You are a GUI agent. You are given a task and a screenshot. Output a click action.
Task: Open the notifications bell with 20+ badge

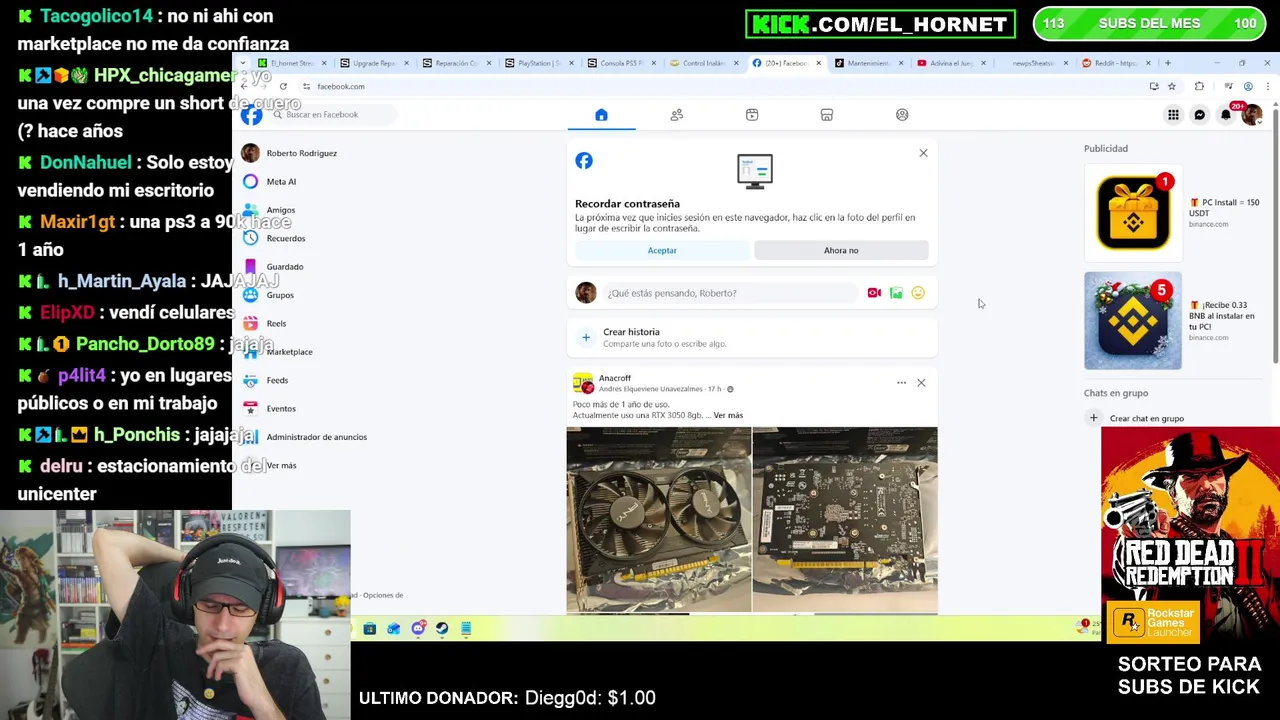pyautogui.click(x=1226, y=115)
